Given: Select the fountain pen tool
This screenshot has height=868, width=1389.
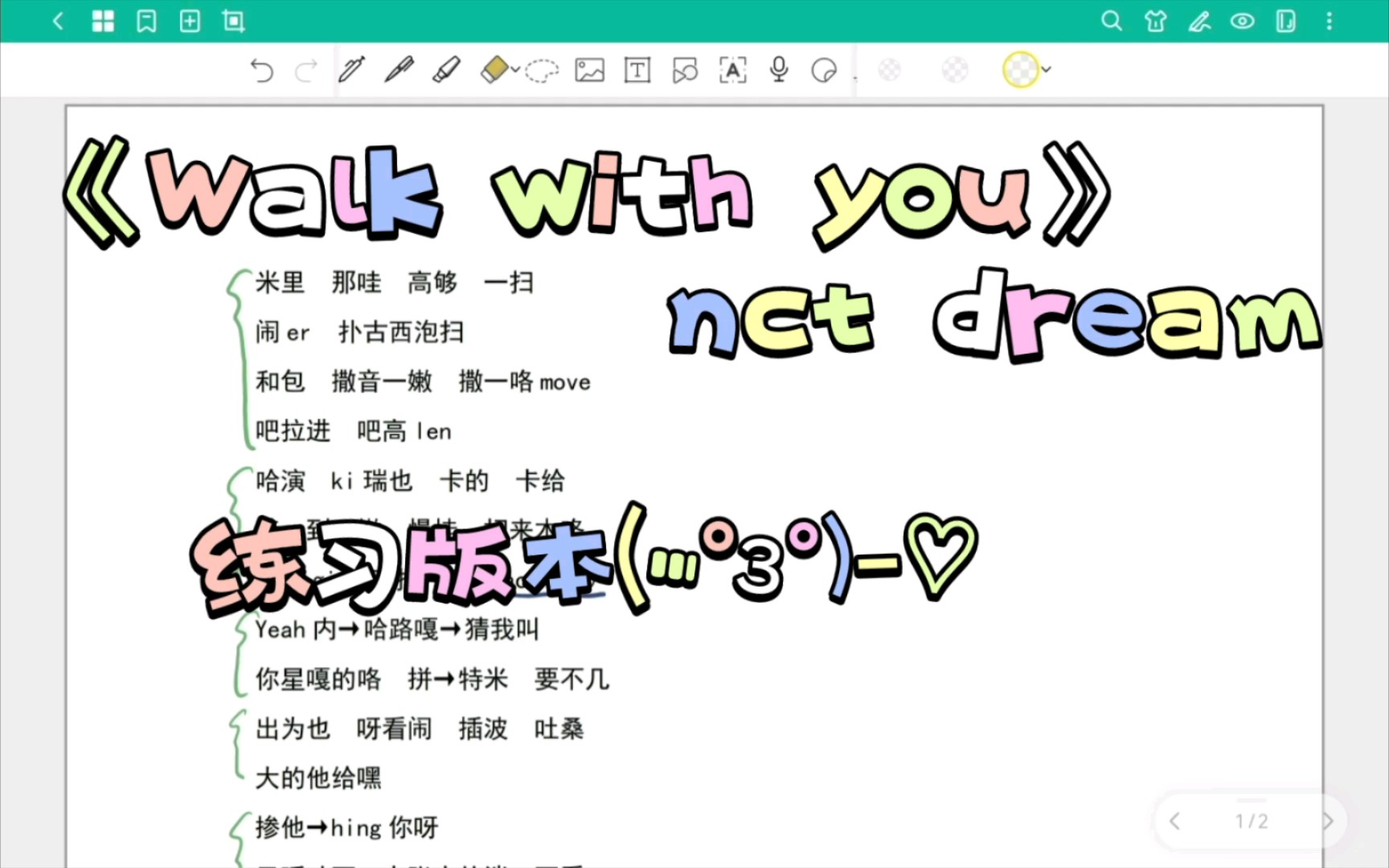Looking at the screenshot, I should pyautogui.click(x=351, y=70).
